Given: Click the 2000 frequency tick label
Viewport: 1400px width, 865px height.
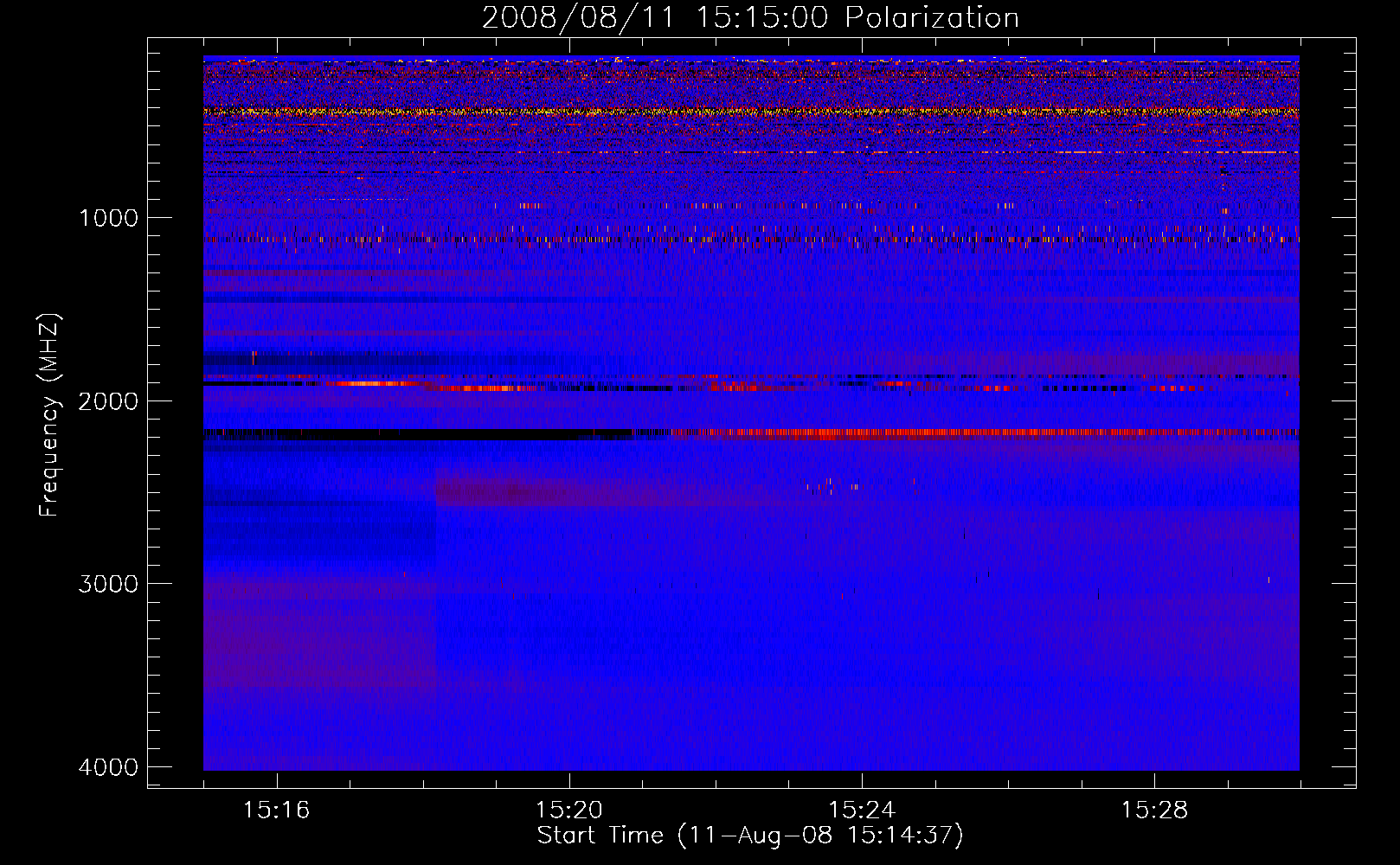Looking at the screenshot, I should pyautogui.click(x=108, y=400).
